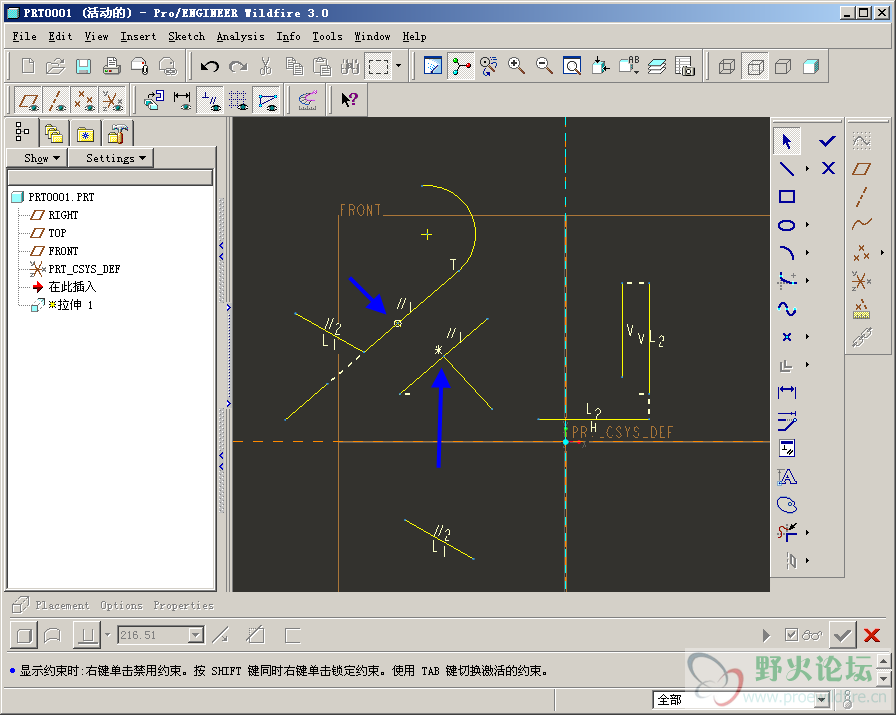Image resolution: width=896 pixels, height=715 pixels.
Task: Toggle datum points display
Action: pos(84,101)
